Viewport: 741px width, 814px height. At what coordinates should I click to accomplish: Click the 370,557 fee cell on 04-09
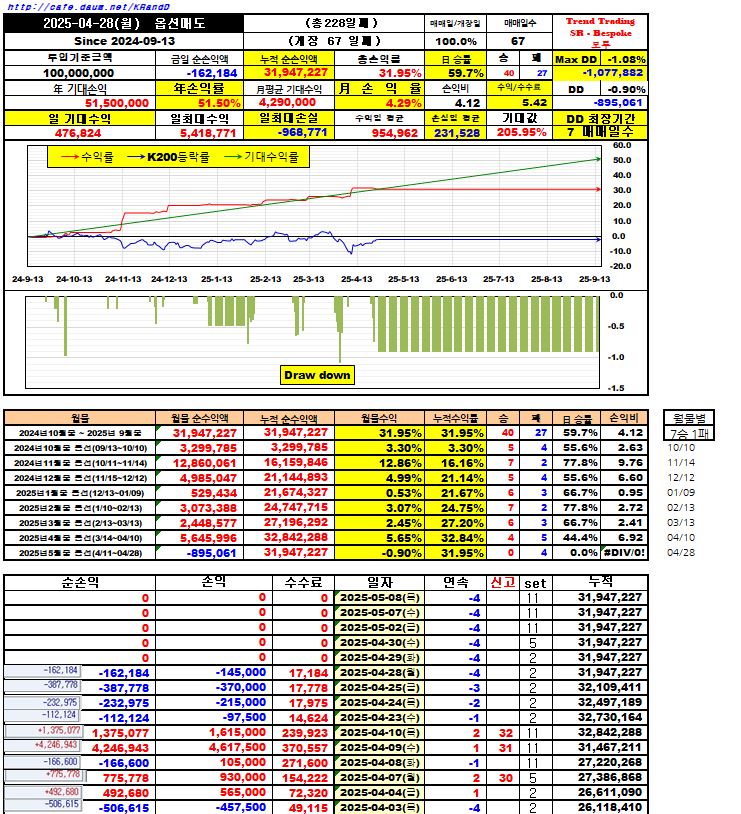pos(305,748)
